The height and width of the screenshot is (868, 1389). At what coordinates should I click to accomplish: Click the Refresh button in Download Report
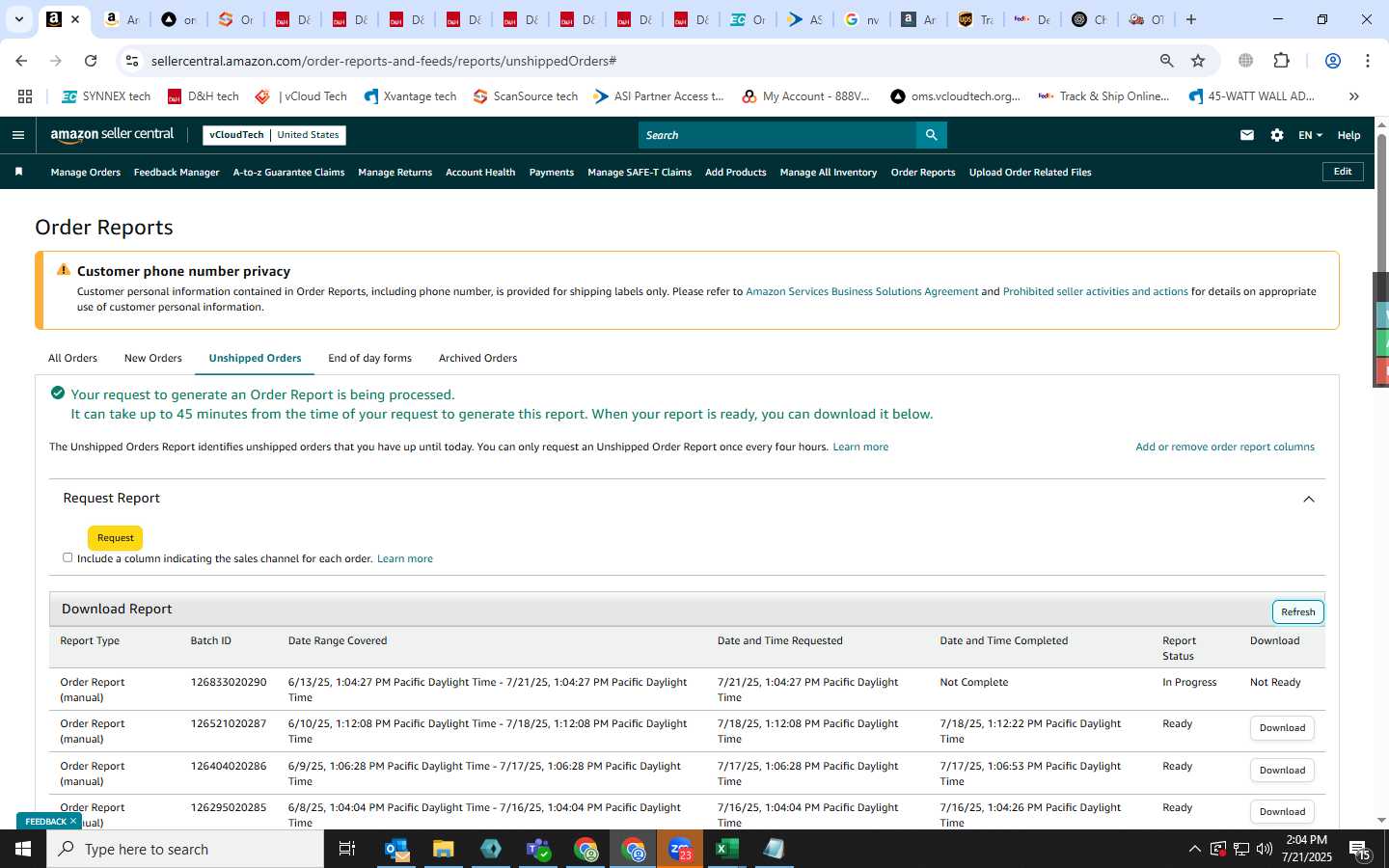click(1297, 612)
